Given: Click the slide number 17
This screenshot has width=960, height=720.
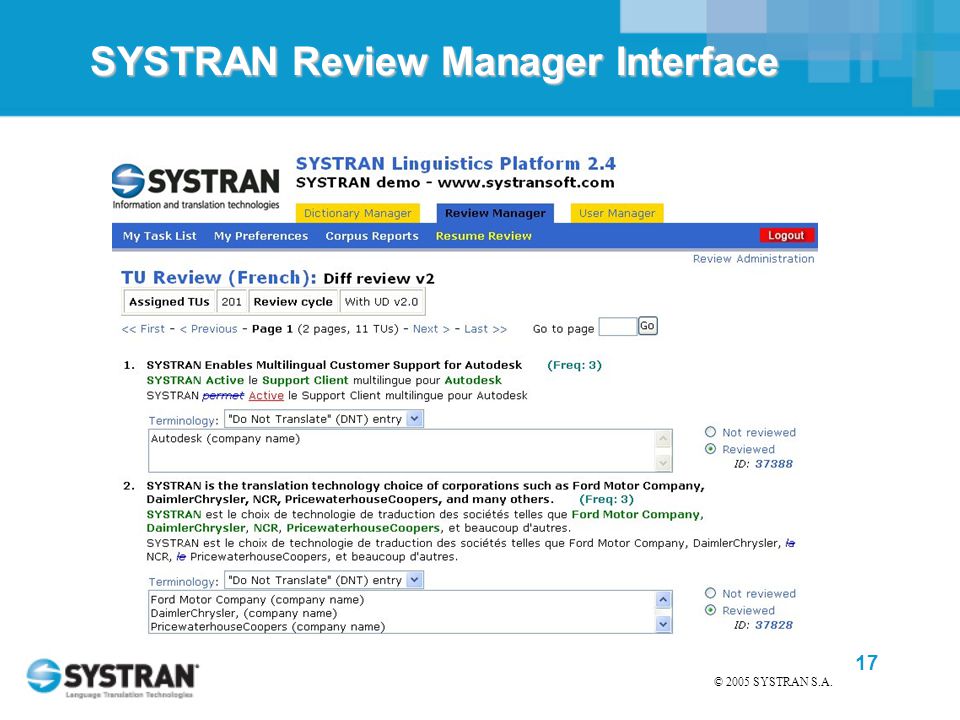Looking at the screenshot, I should coord(866,662).
